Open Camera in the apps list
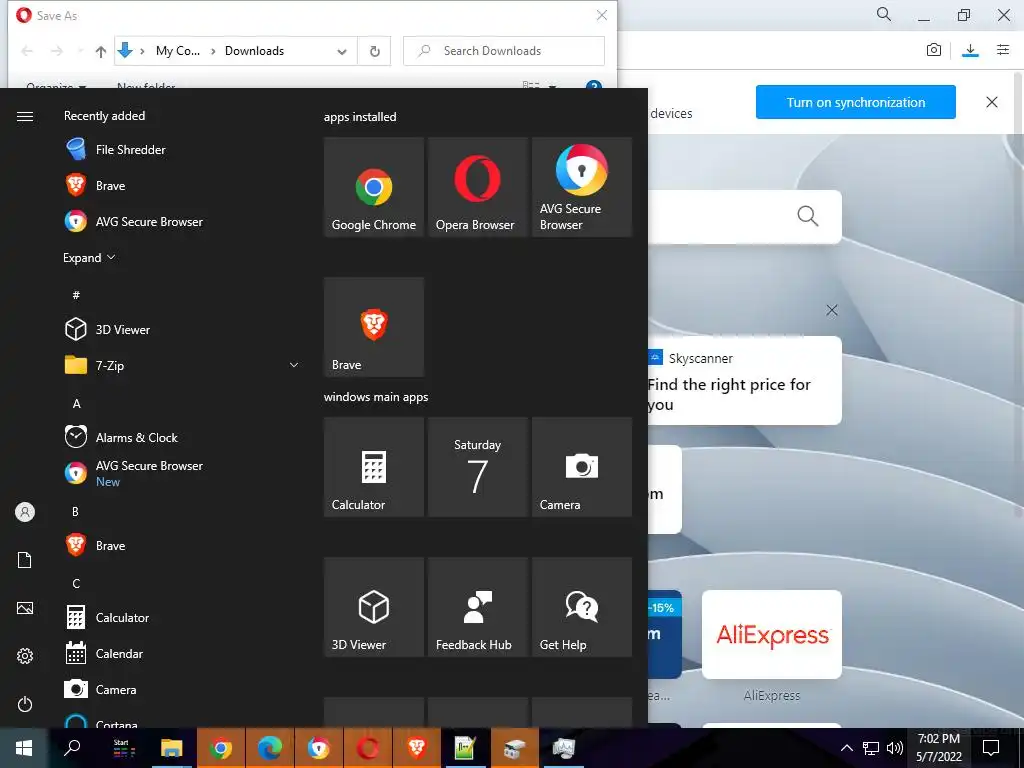 (181, 689)
